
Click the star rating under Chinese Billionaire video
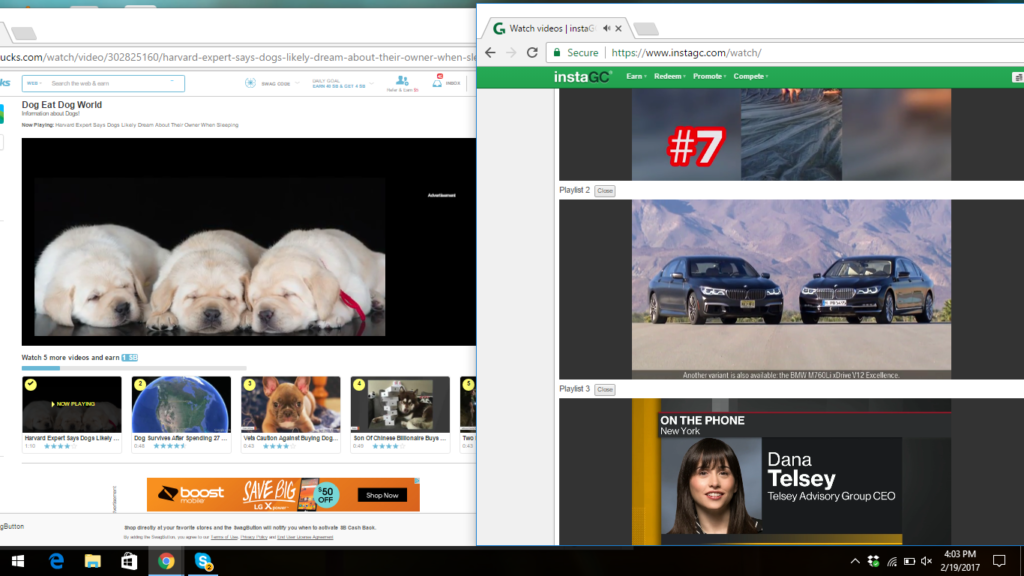(389, 447)
